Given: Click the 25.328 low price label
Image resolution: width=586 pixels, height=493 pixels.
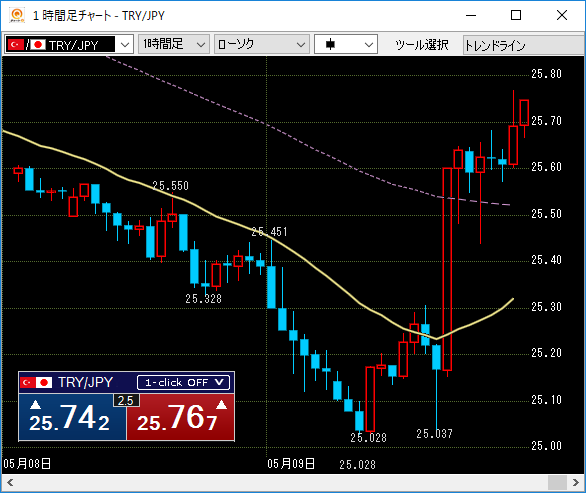Looking at the screenshot, I should pyautogui.click(x=204, y=299).
